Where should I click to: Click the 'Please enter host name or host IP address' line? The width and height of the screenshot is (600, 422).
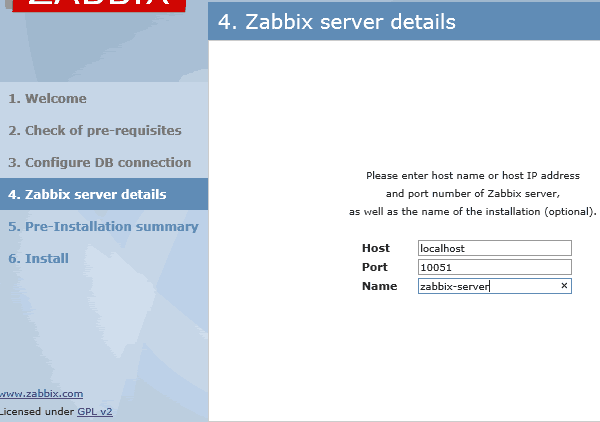[473, 176]
